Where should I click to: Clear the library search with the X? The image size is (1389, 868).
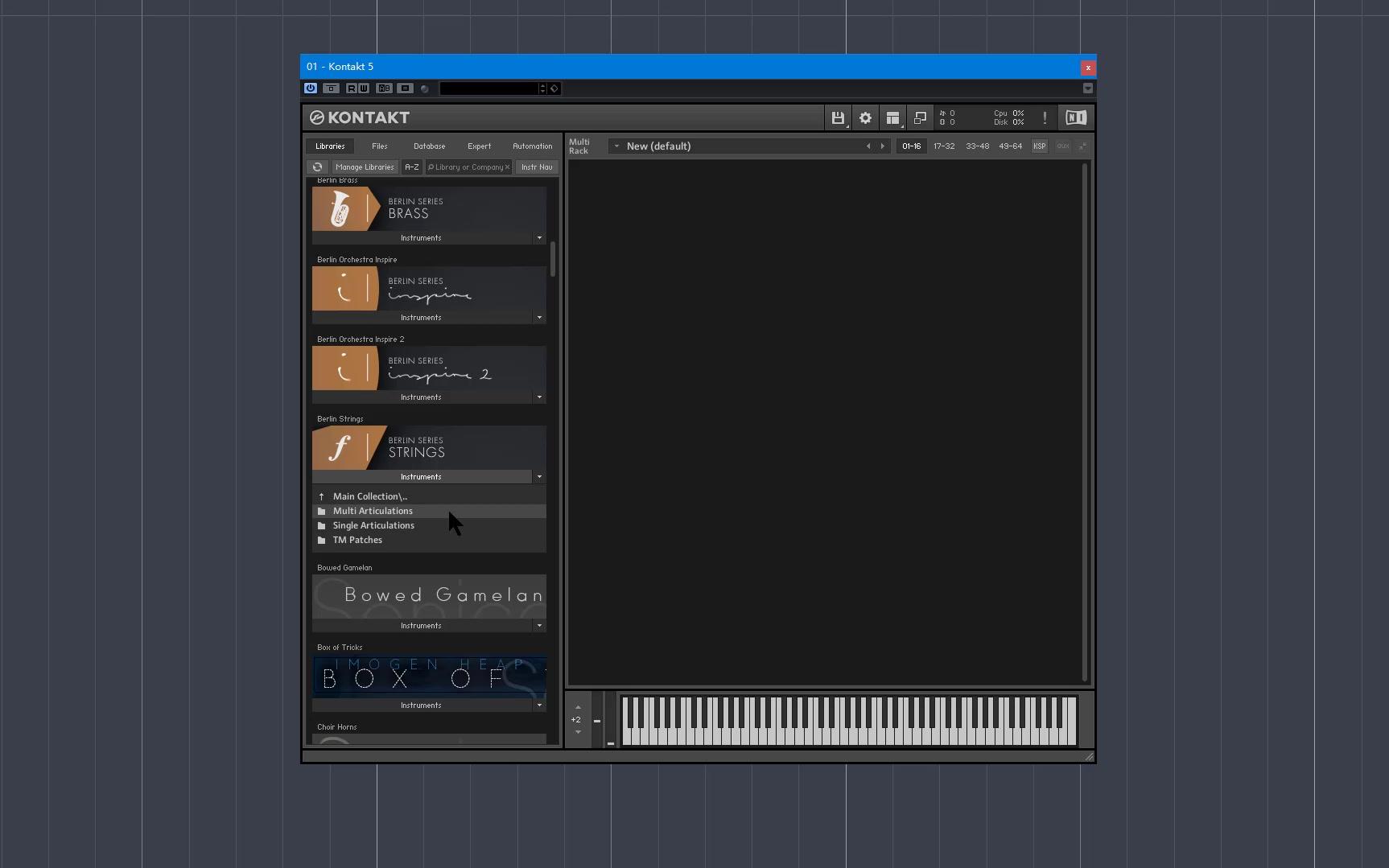508,167
